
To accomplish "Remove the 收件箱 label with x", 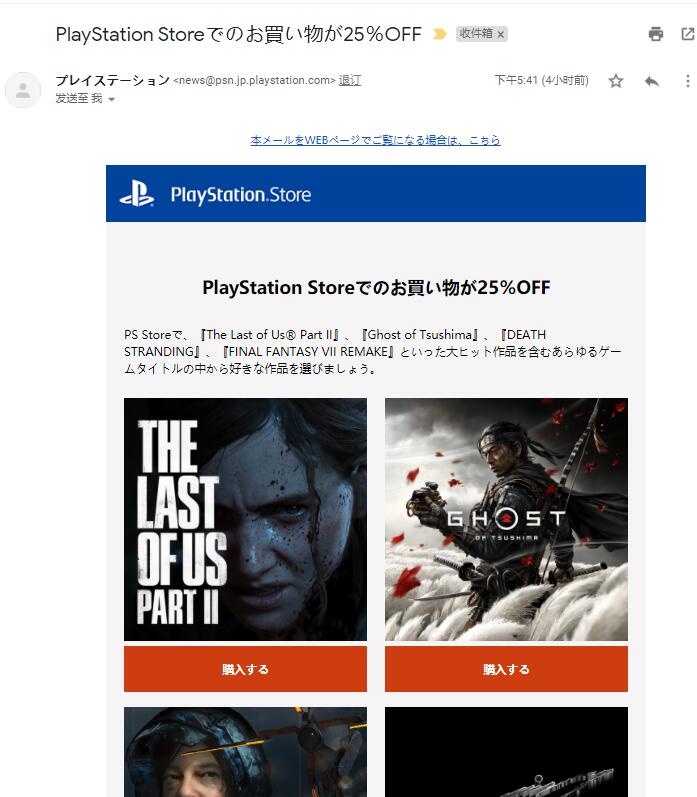I will click(x=501, y=35).
